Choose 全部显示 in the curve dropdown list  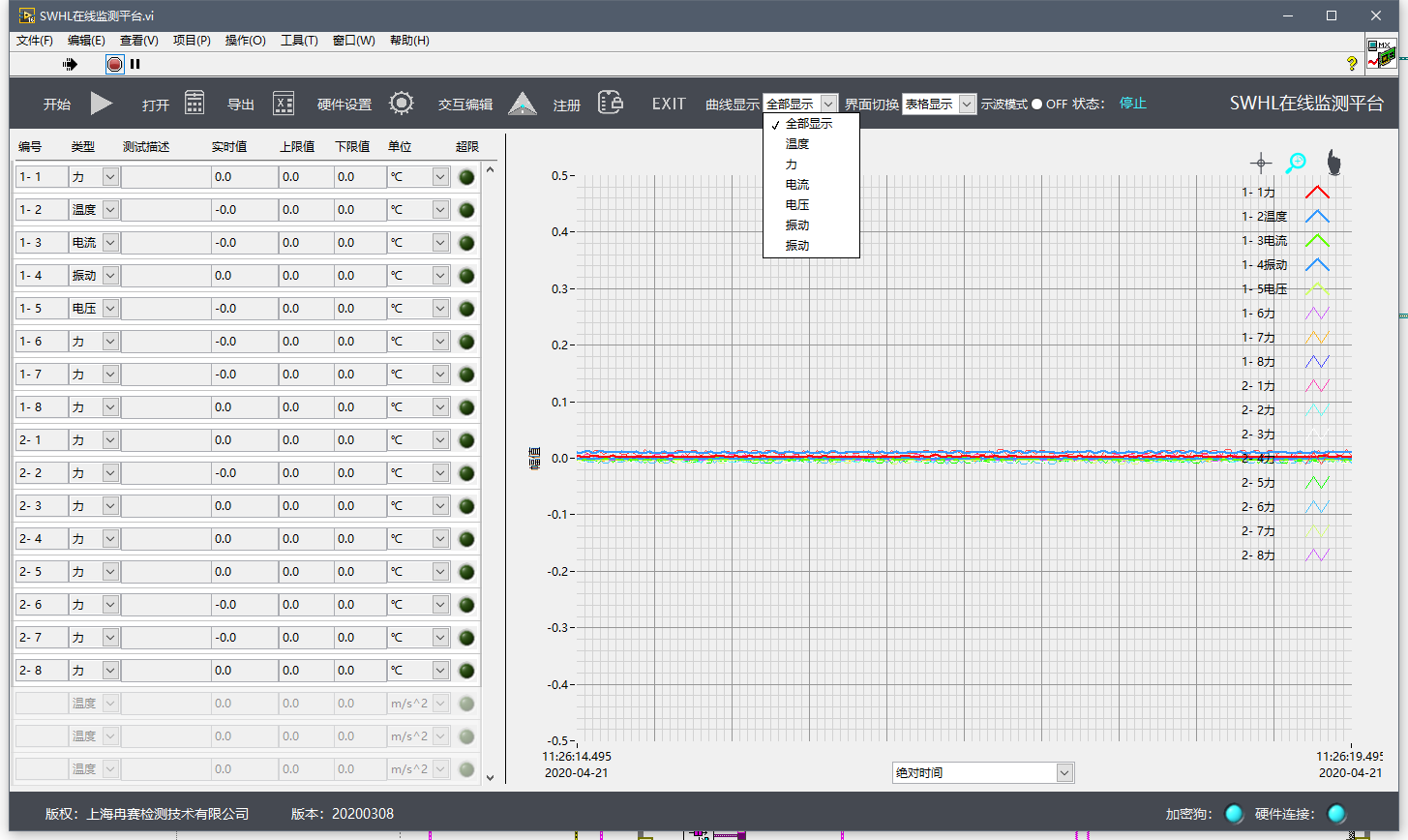pos(811,124)
